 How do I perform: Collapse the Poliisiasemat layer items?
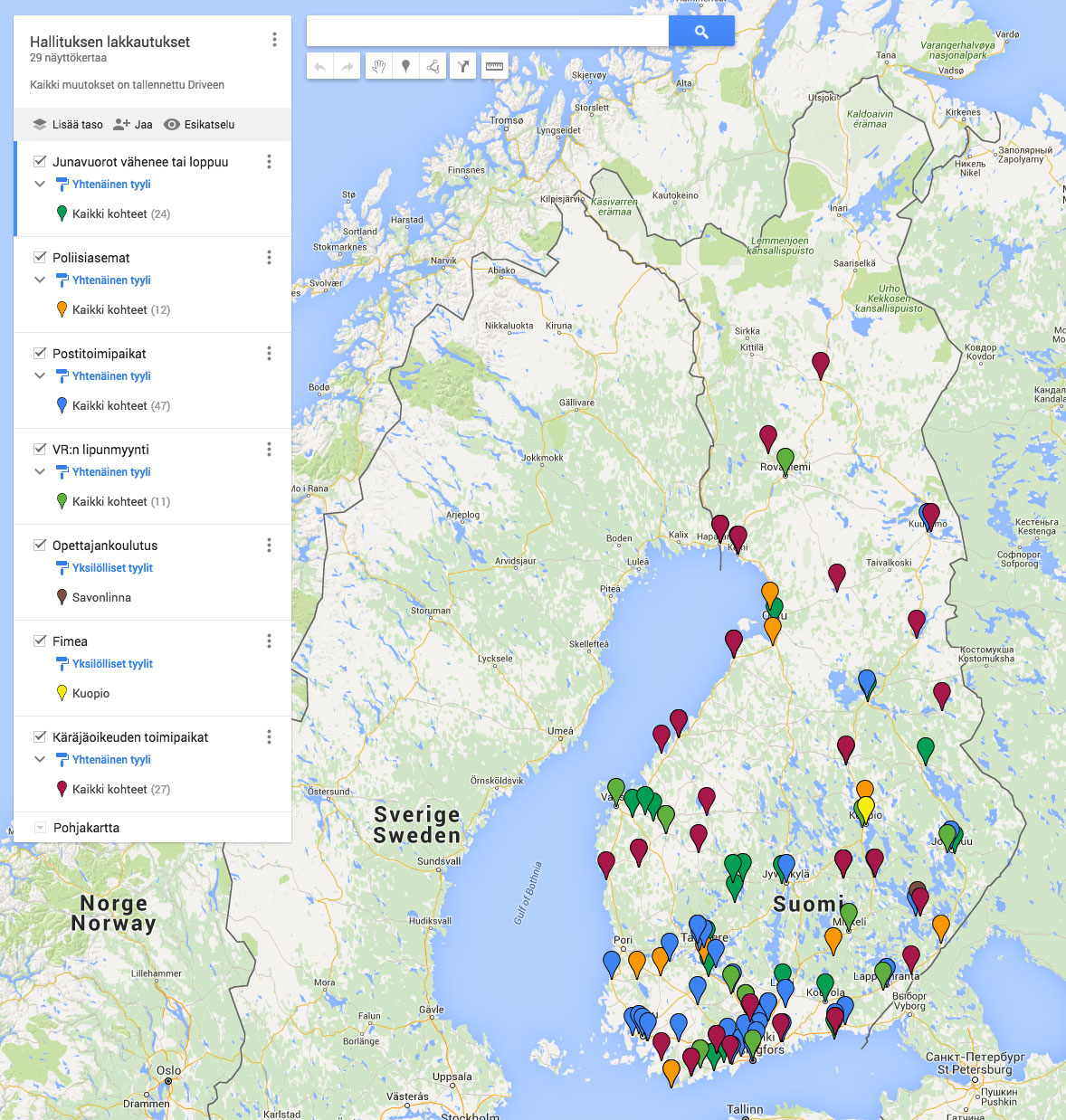[x=40, y=280]
